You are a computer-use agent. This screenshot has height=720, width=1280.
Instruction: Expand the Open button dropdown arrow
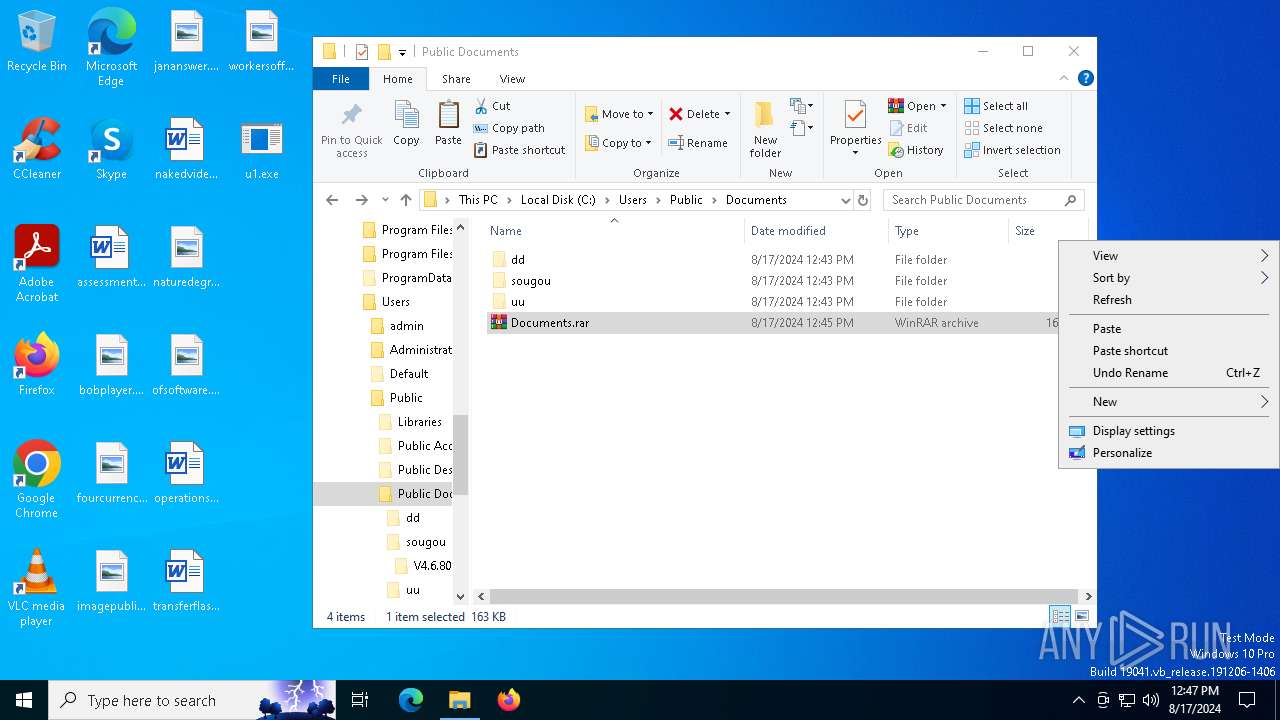[943, 106]
